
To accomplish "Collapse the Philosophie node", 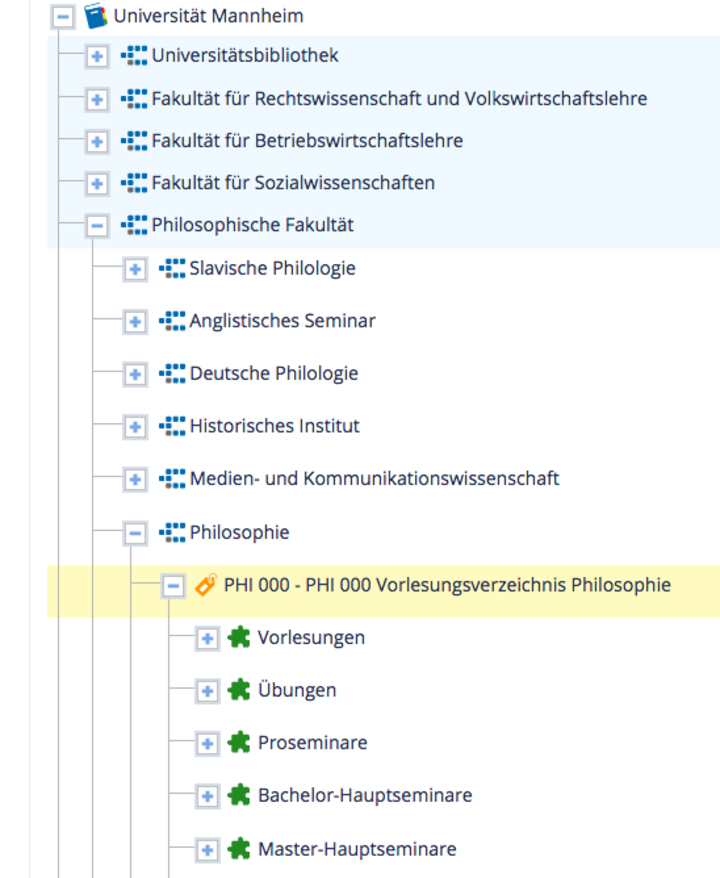I will pos(135,533).
